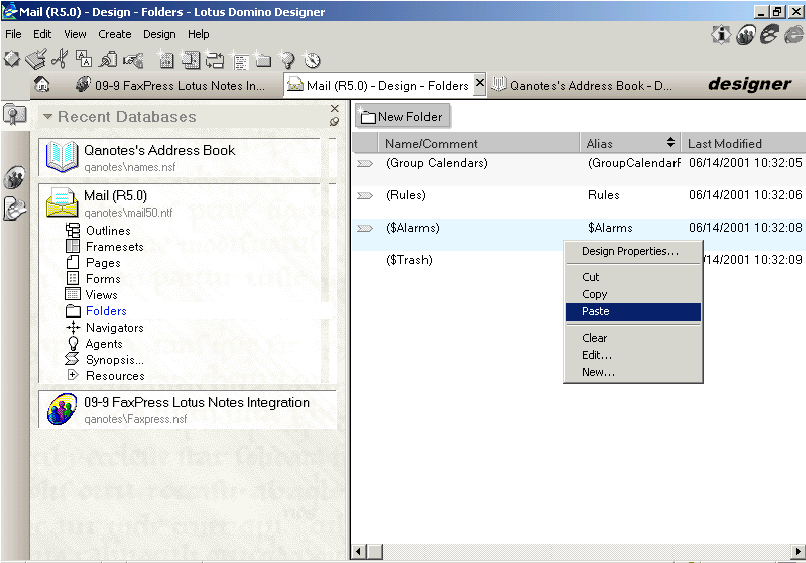Select Design Properties in context menu

point(630,251)
